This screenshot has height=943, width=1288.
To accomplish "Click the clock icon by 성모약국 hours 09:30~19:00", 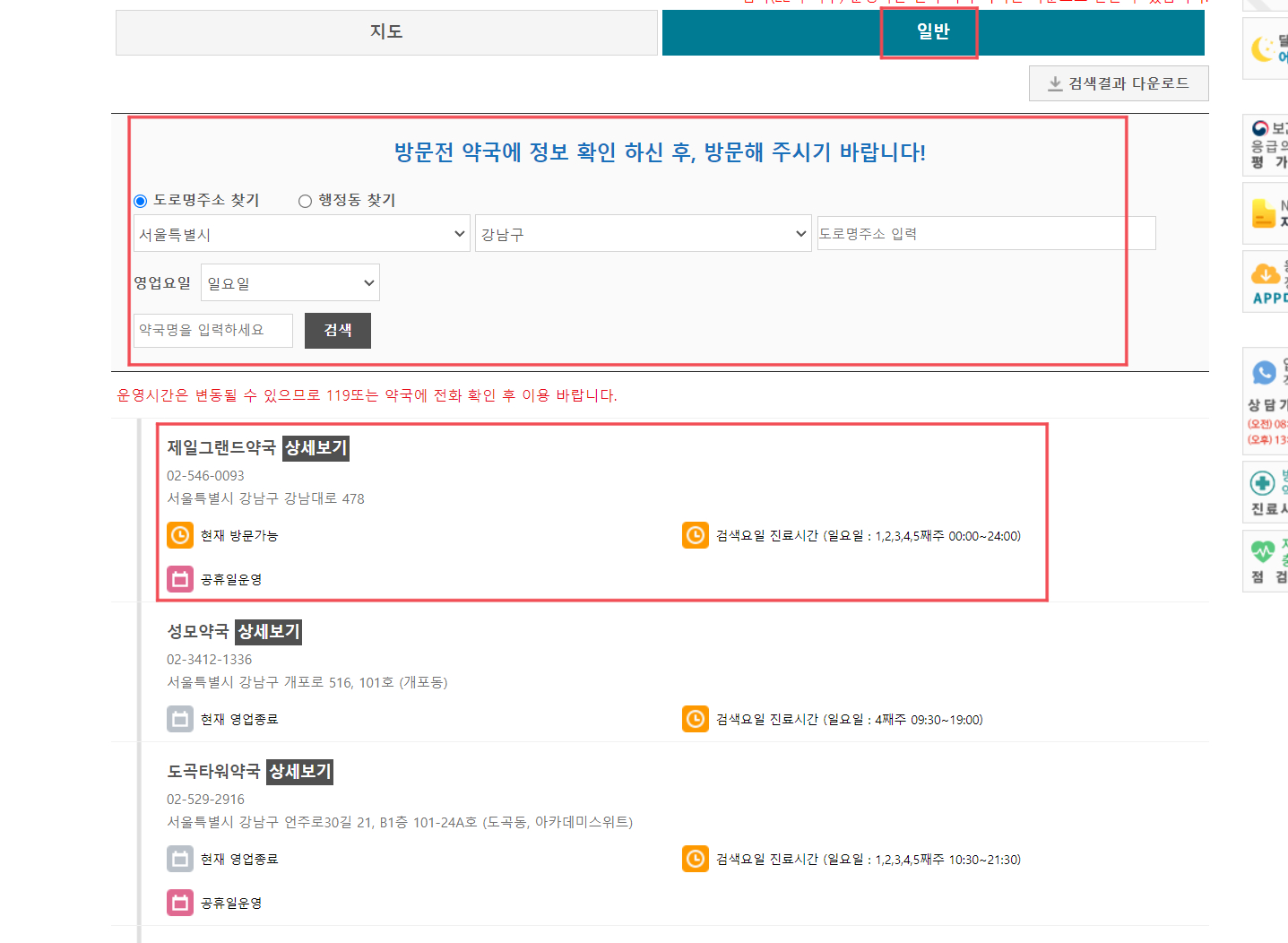I will [x=696, y=719].
